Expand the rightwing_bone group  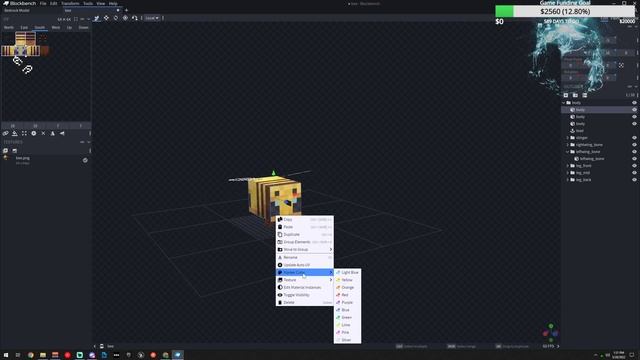click(x=568, y=144)
